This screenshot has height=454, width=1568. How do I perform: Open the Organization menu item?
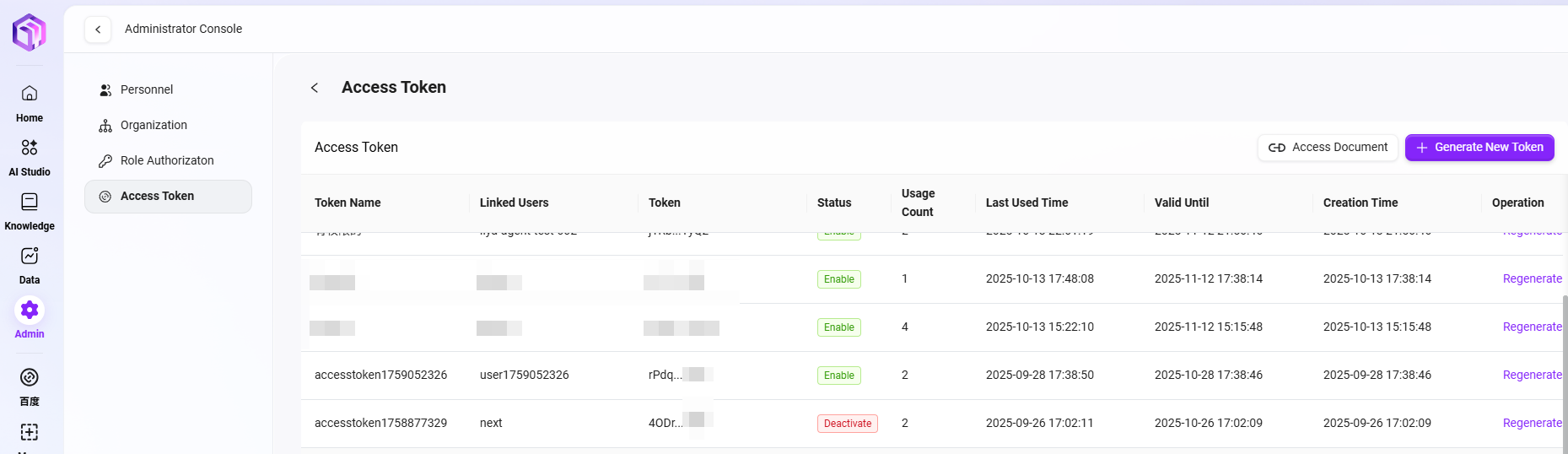click(x=154, y=125)
